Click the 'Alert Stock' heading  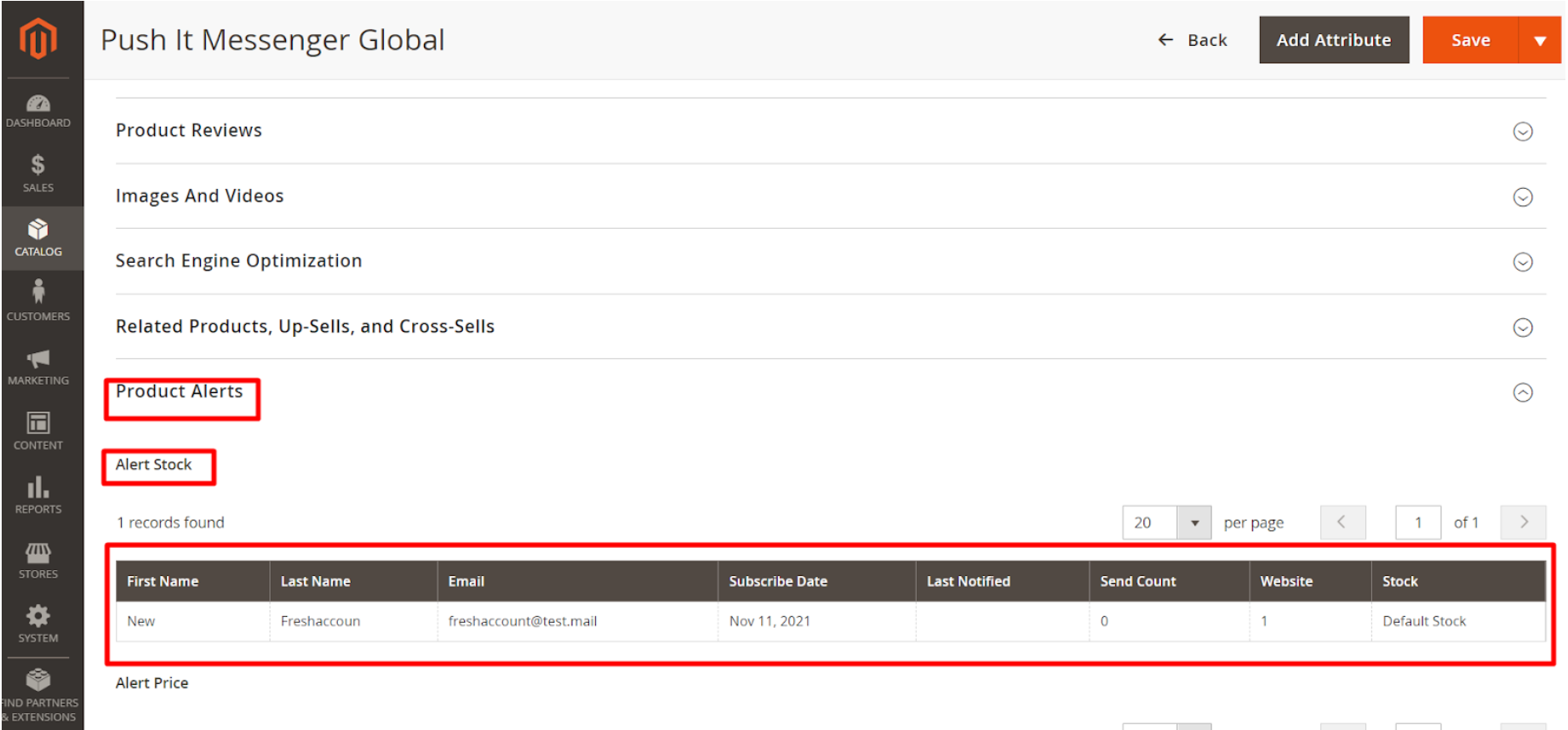point(154,465)
